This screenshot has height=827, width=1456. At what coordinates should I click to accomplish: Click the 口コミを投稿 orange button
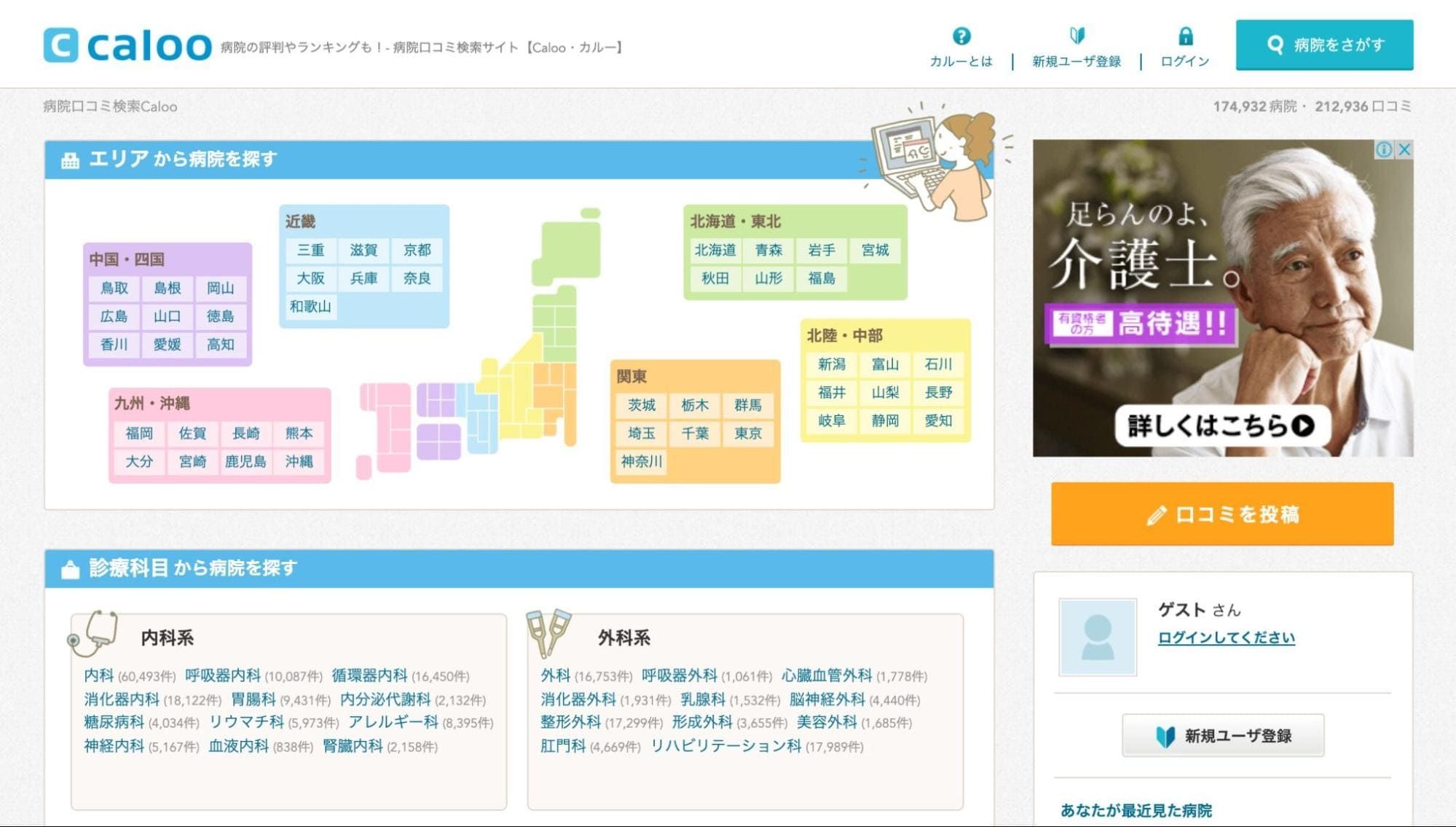(1222, 514)
